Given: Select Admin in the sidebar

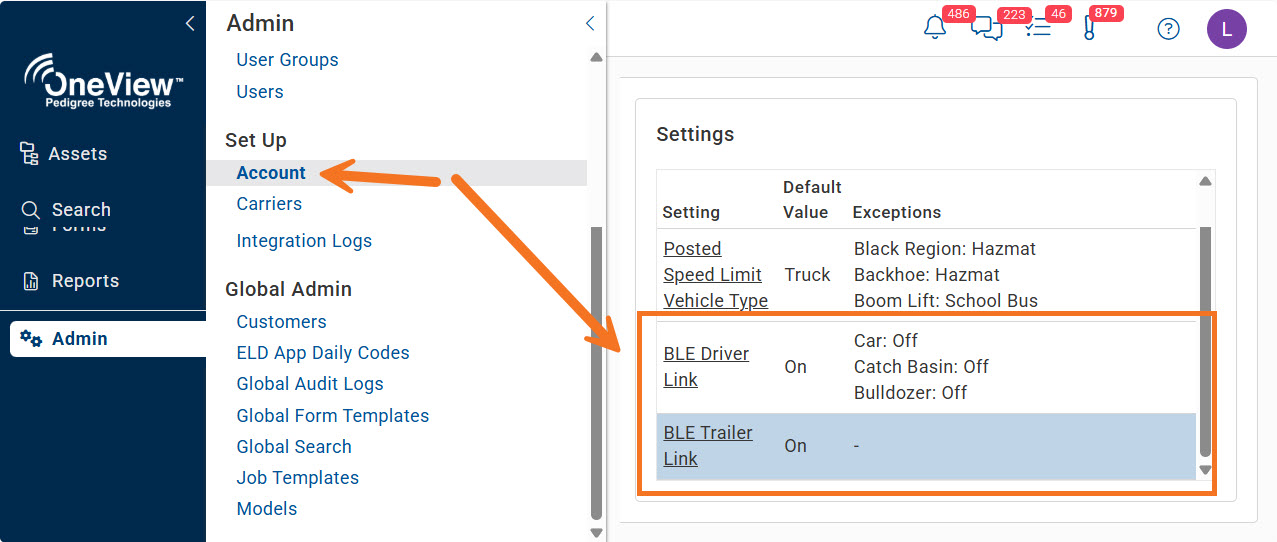Looking at the screenshot, I should coord(108,339).
